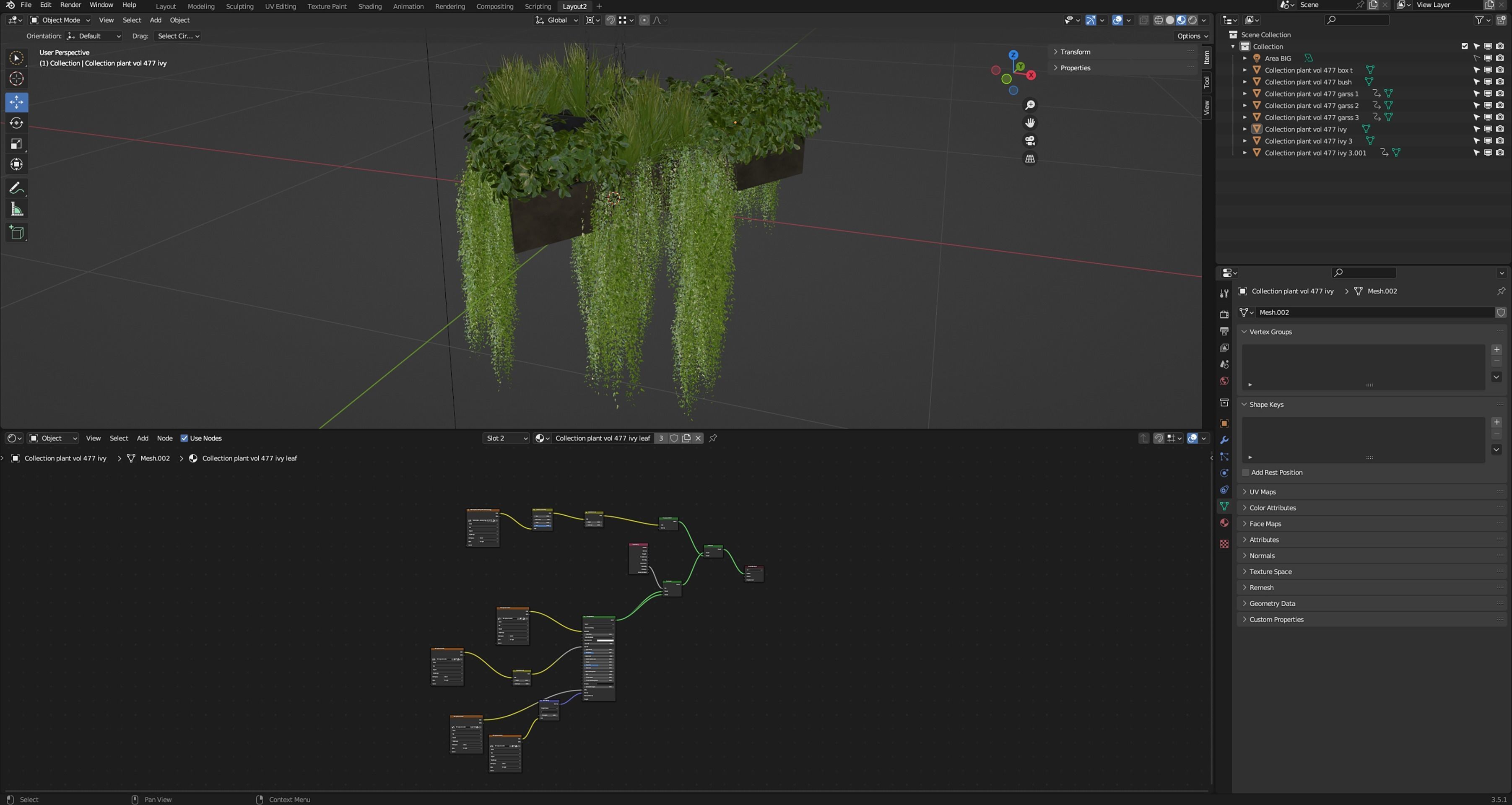Open the Edit menu
The width and height of the screenshot is (1512, 805).
(x=45, y=5)
